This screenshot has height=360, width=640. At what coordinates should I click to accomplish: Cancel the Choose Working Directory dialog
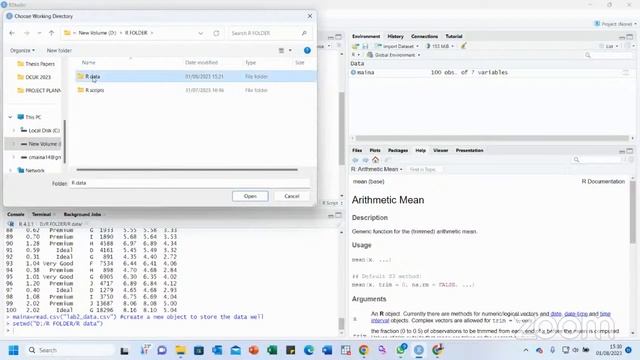coord(291,196)
